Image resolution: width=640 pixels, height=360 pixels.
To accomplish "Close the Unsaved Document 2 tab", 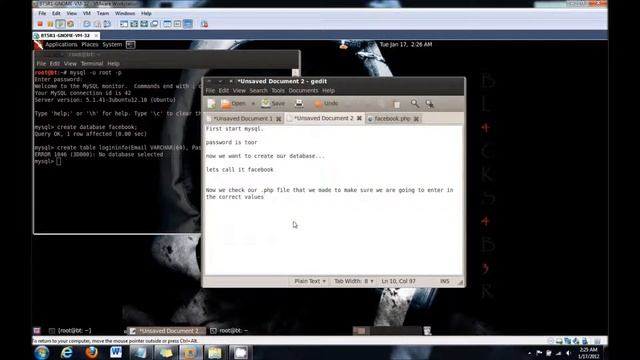I will coord(359,118).
